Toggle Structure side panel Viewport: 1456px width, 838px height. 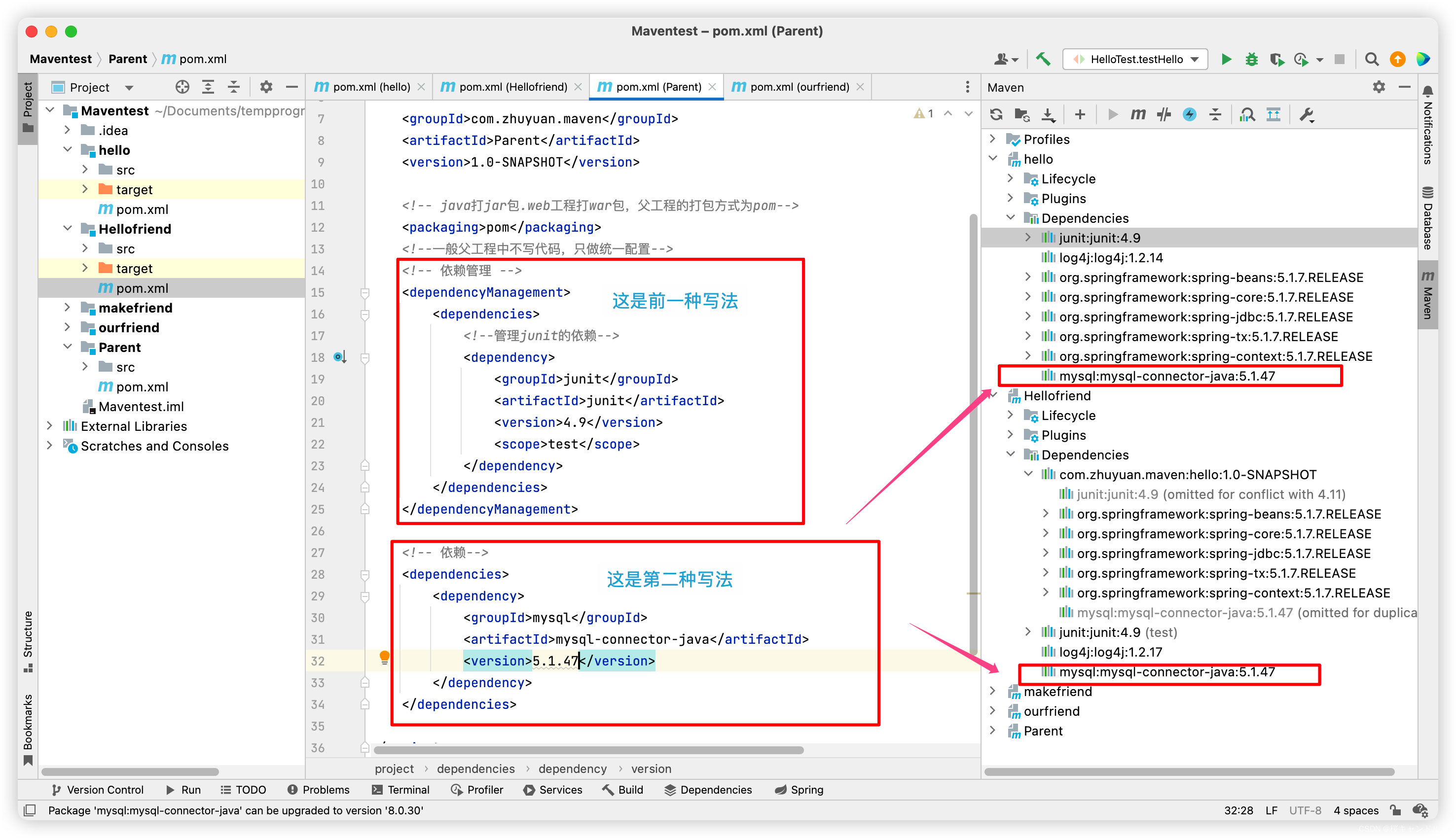tap(28, 641)
